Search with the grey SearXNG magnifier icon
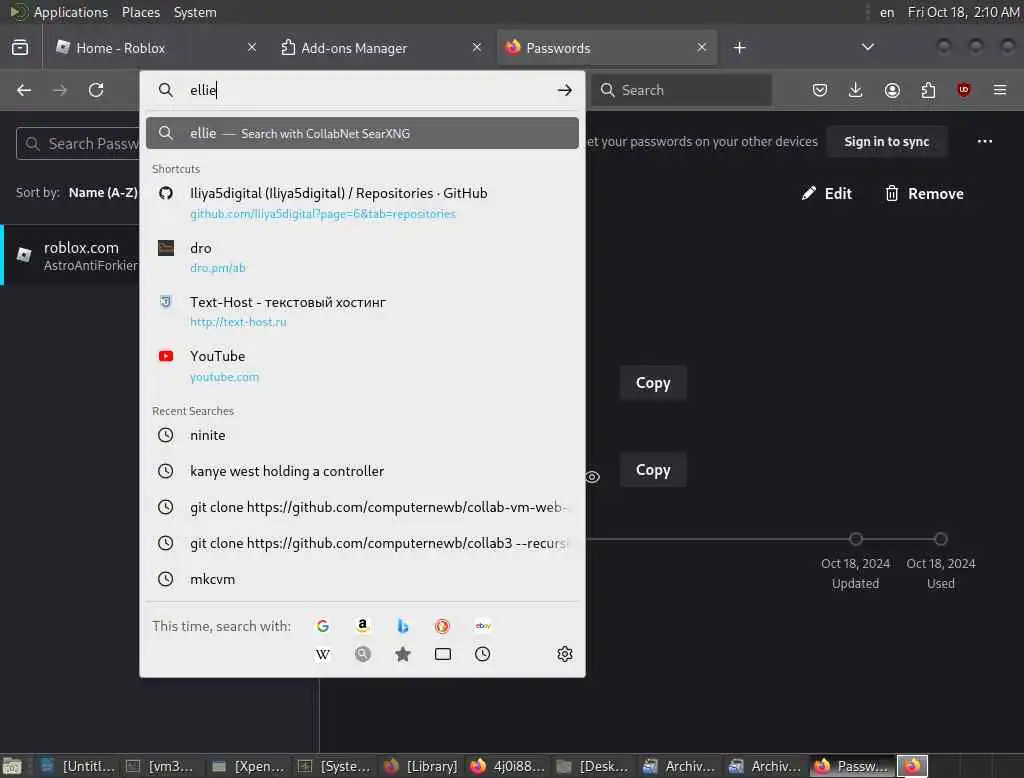Screen dimensions: 1024x778 pos(362,654)
